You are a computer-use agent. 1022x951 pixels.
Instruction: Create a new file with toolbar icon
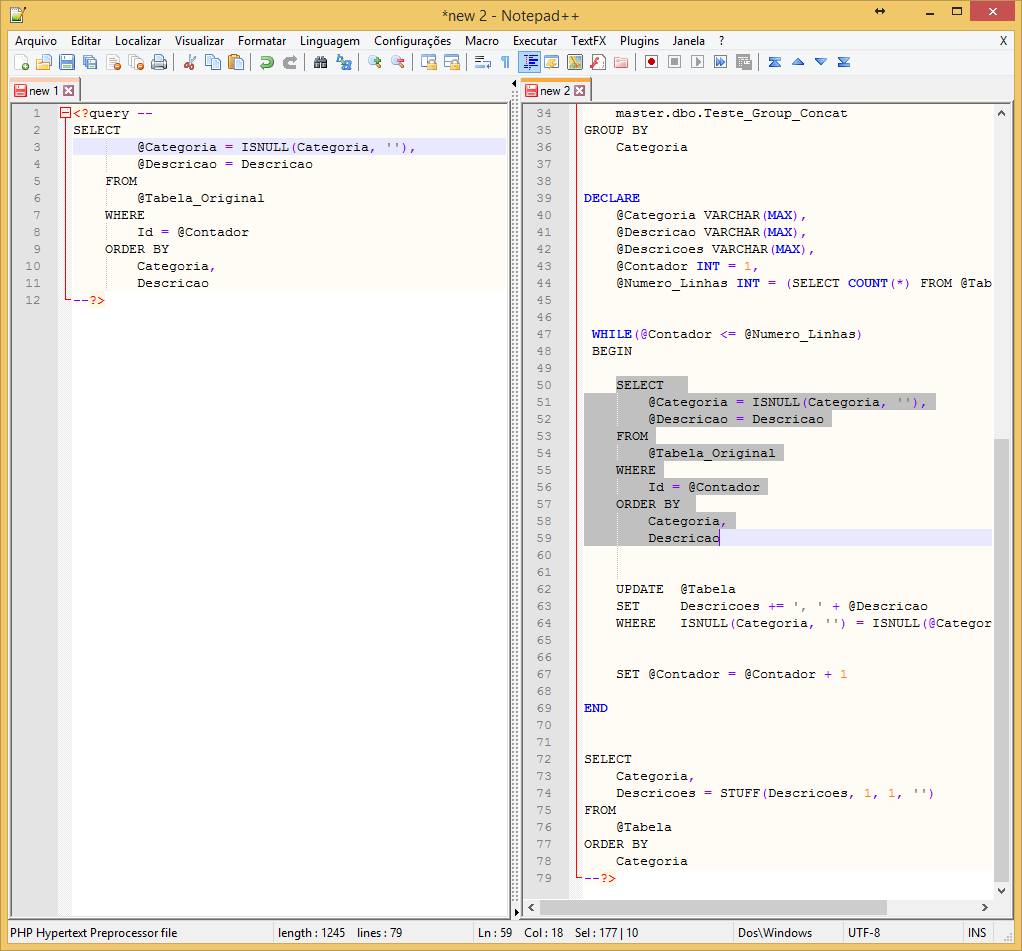click(x=21, y=63)
